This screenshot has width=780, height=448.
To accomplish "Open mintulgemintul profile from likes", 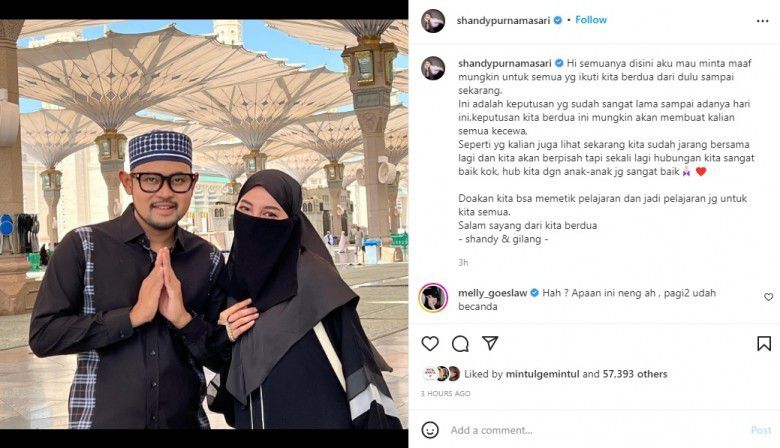I will (x=542, y=374).
